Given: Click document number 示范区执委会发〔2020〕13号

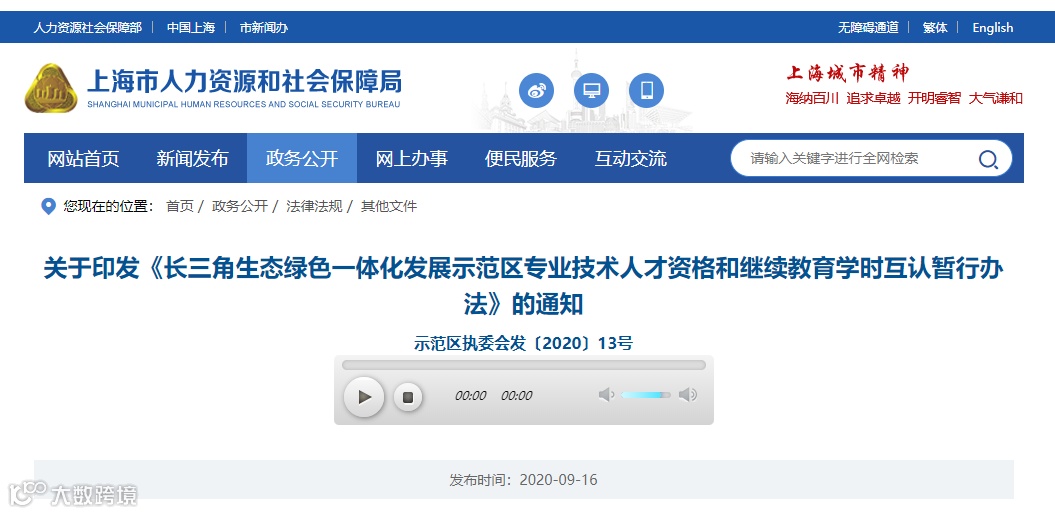Looking at the screenshot, I should click(523, 343).
